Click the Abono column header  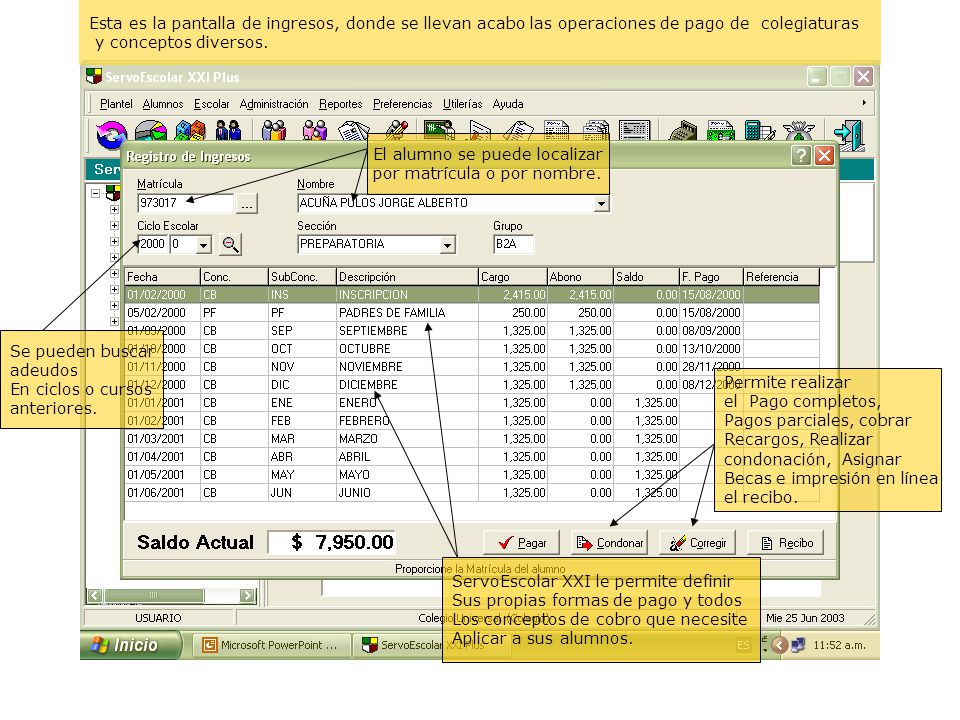click(x=580, y=277)
